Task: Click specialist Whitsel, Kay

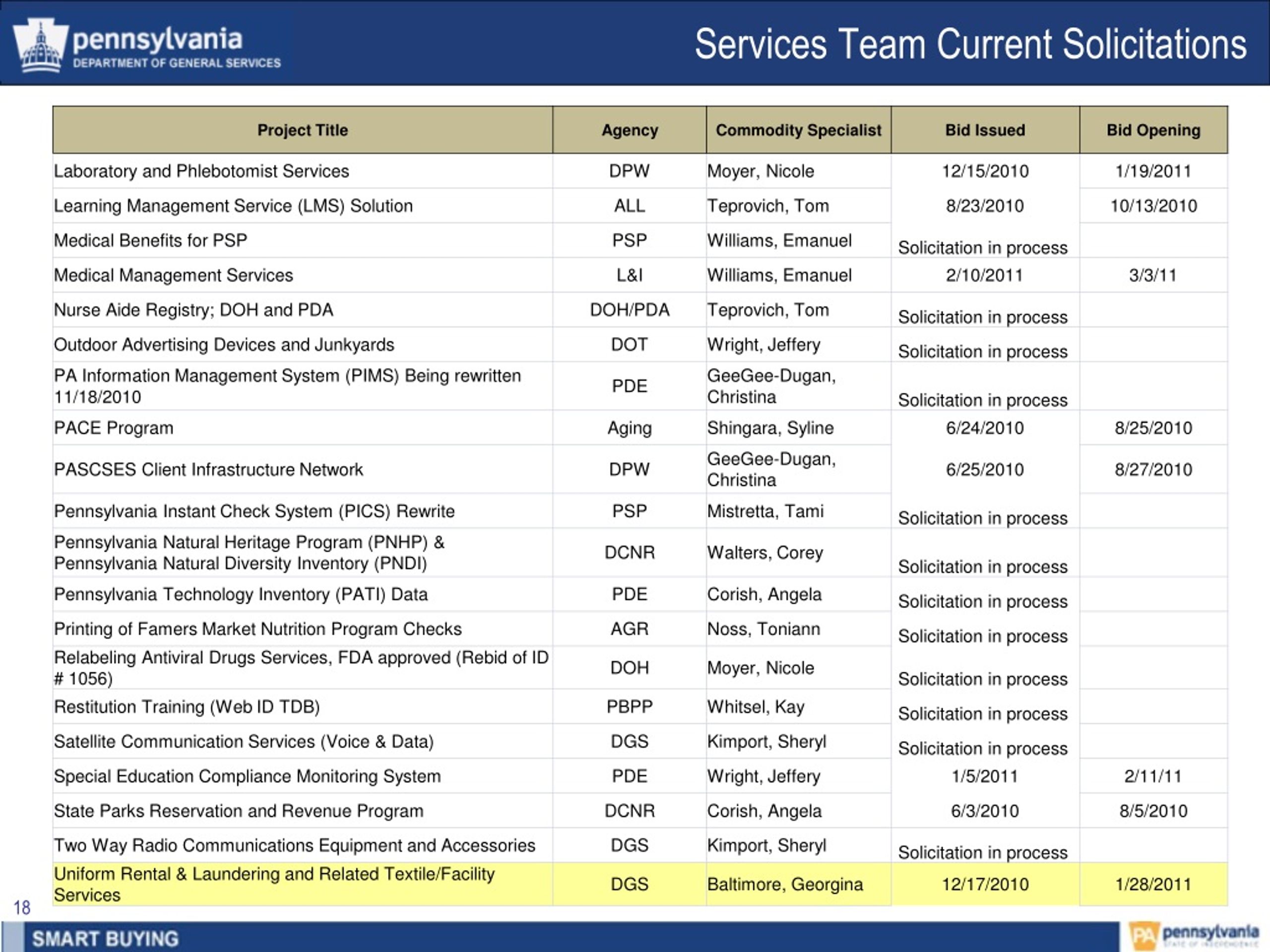Action: [756, 707]
